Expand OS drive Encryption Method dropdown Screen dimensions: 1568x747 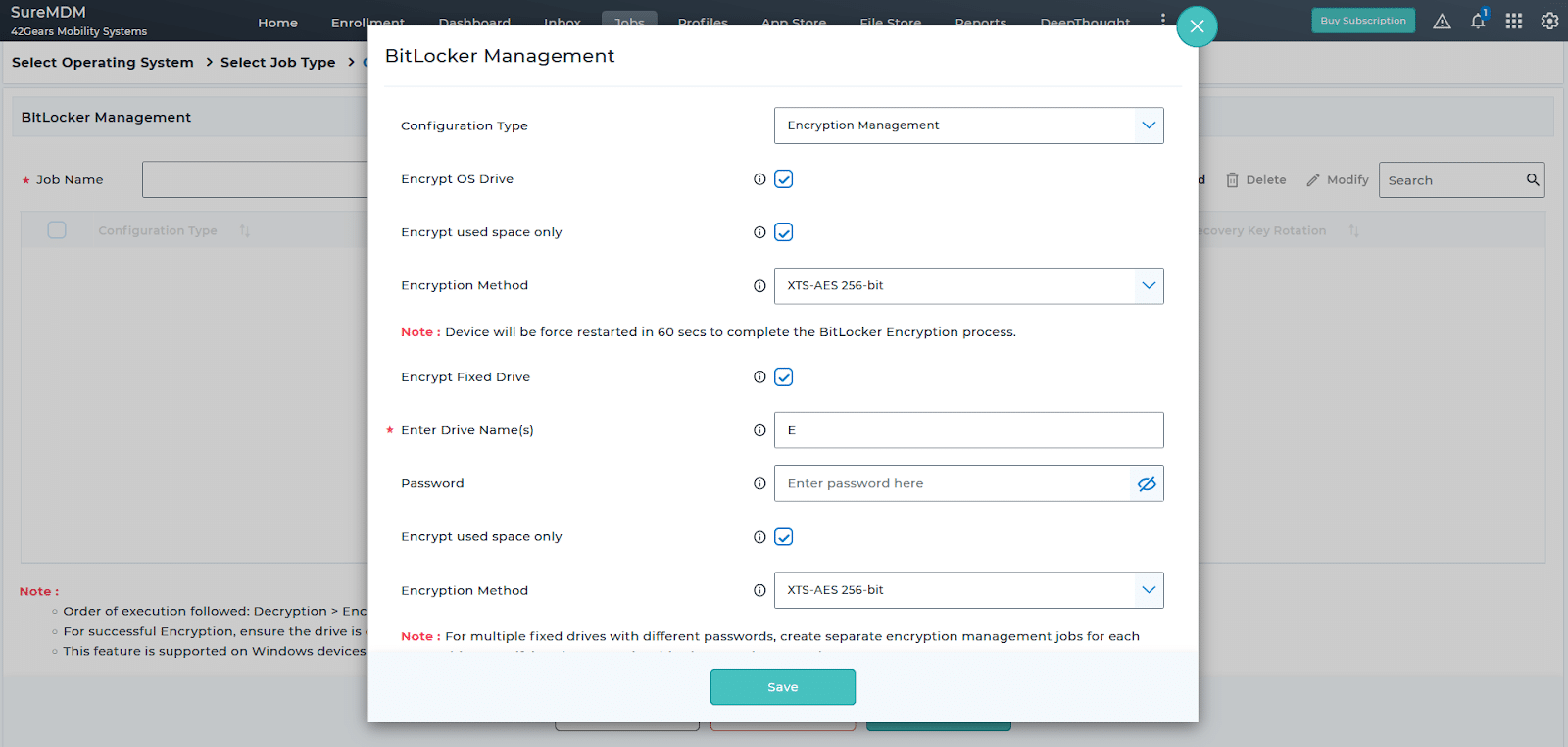968,286
